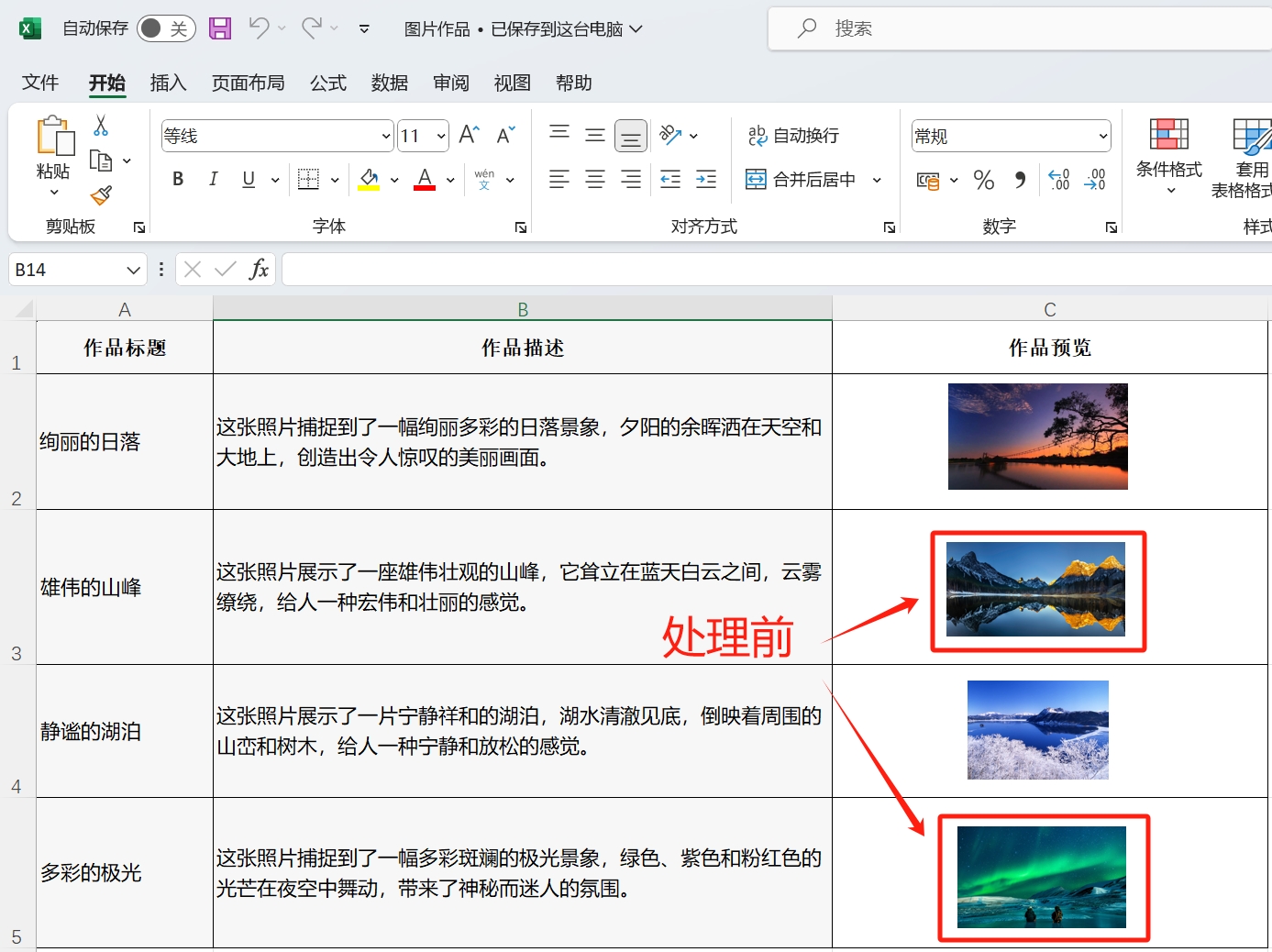1272x952 pixels.
Task: Click the fx insert function button
Action: coord(258,268)
